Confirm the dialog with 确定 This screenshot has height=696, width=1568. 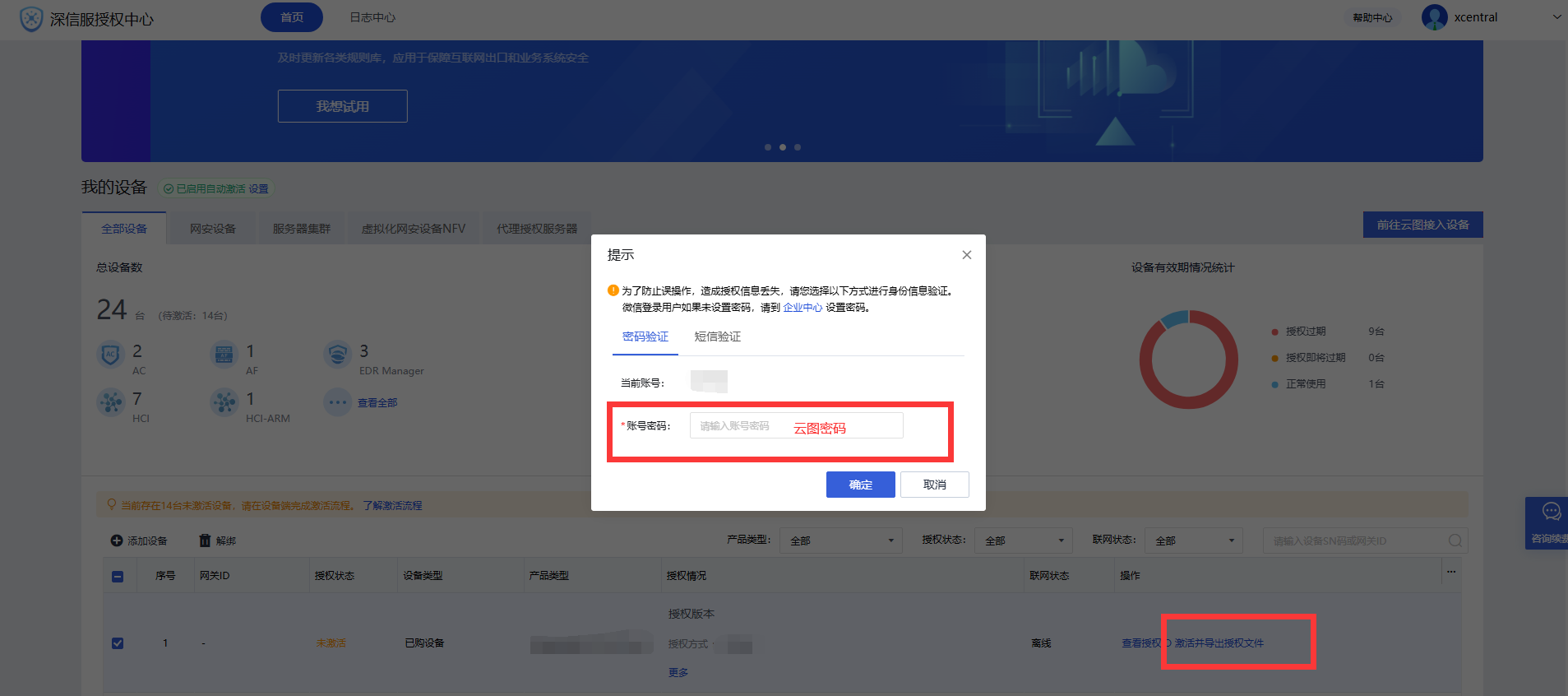coord(861,485)
